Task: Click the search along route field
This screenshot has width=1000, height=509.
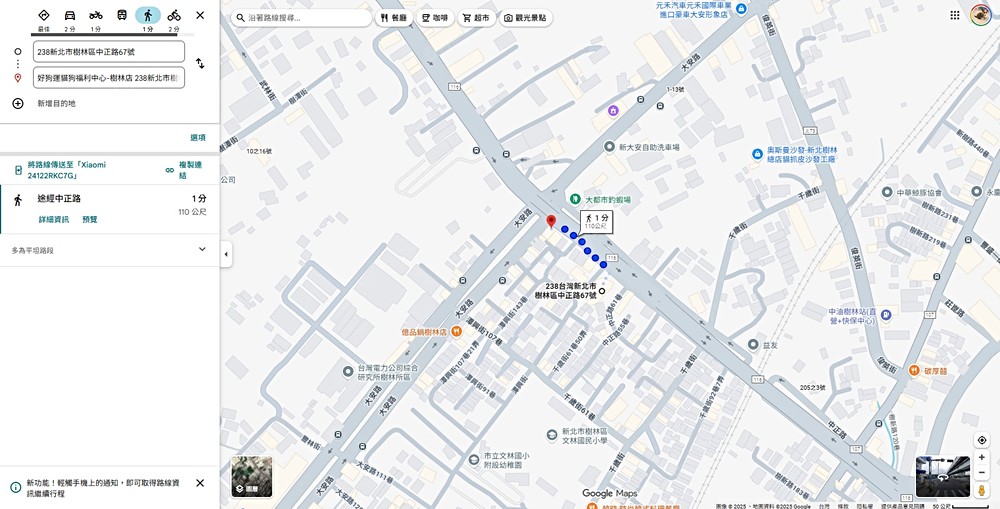Action: coord(301,18)
